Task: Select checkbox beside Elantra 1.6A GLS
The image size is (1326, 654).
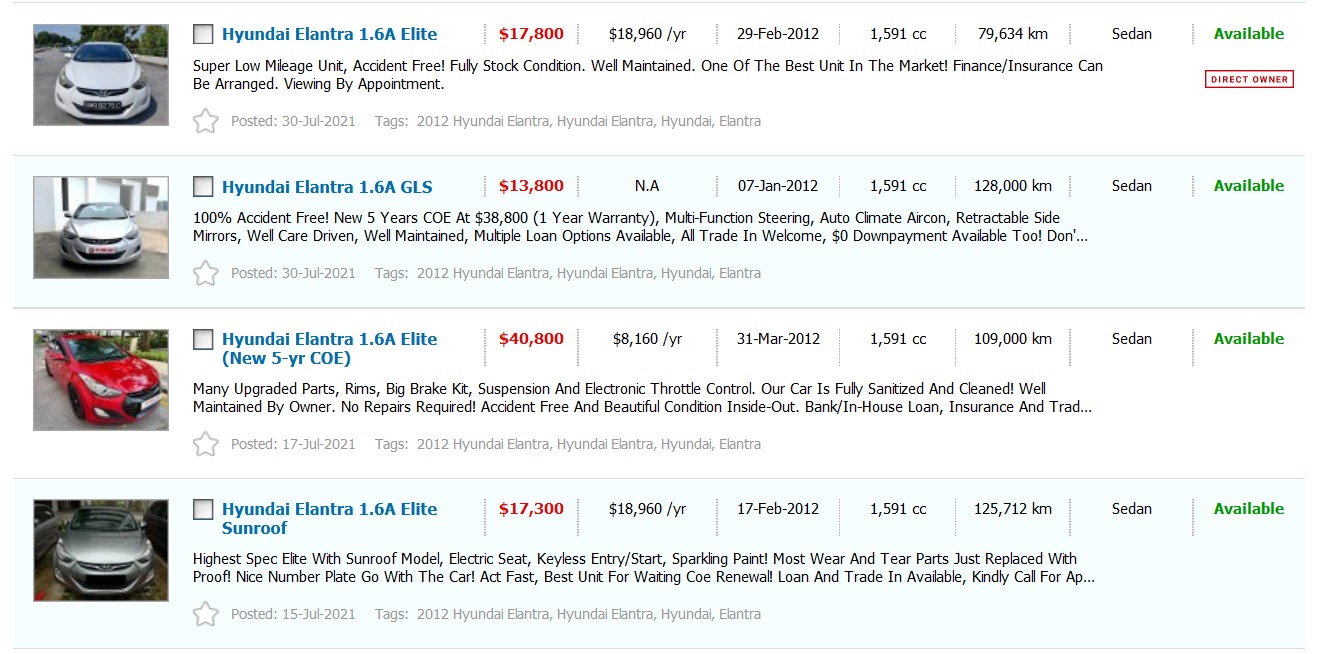Action: click(x=203, y=186)
